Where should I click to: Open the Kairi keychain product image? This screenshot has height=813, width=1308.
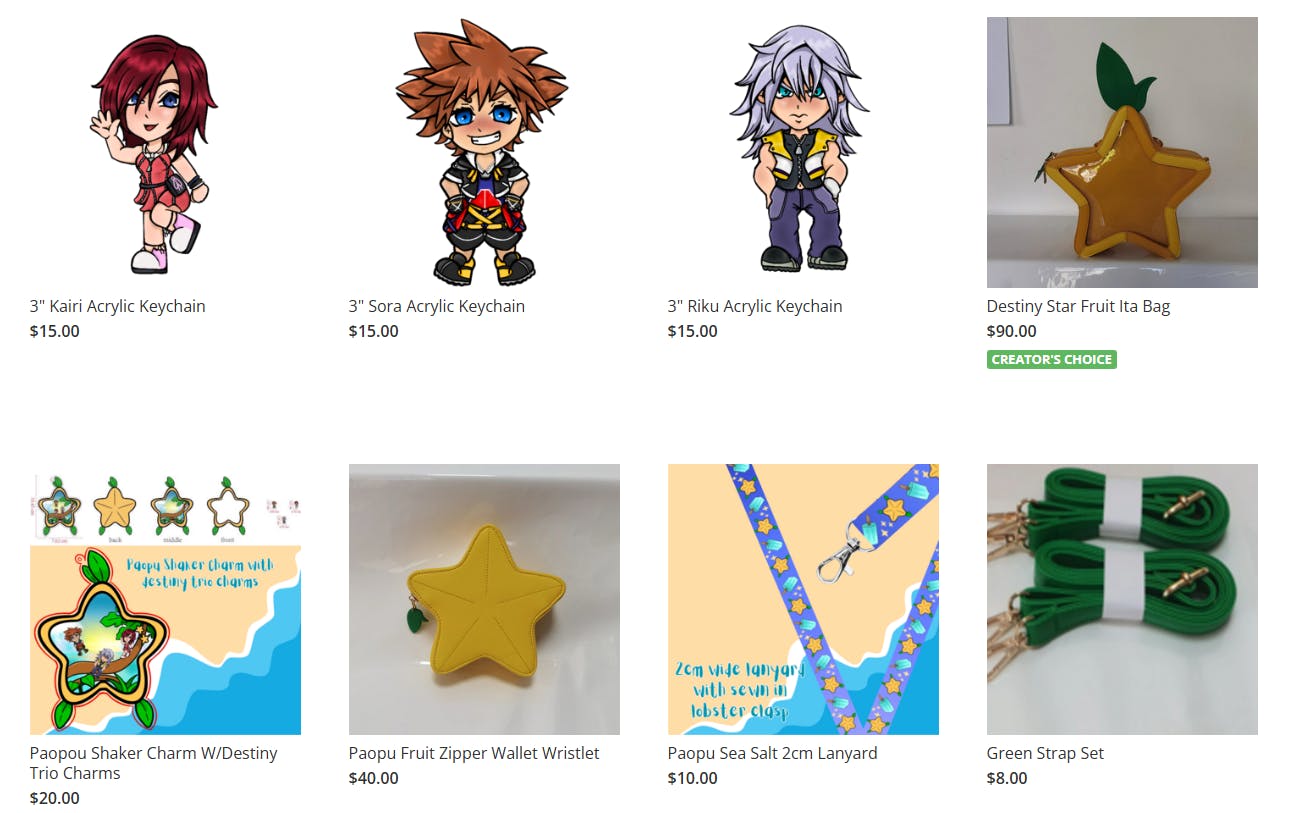pos(165,152)
